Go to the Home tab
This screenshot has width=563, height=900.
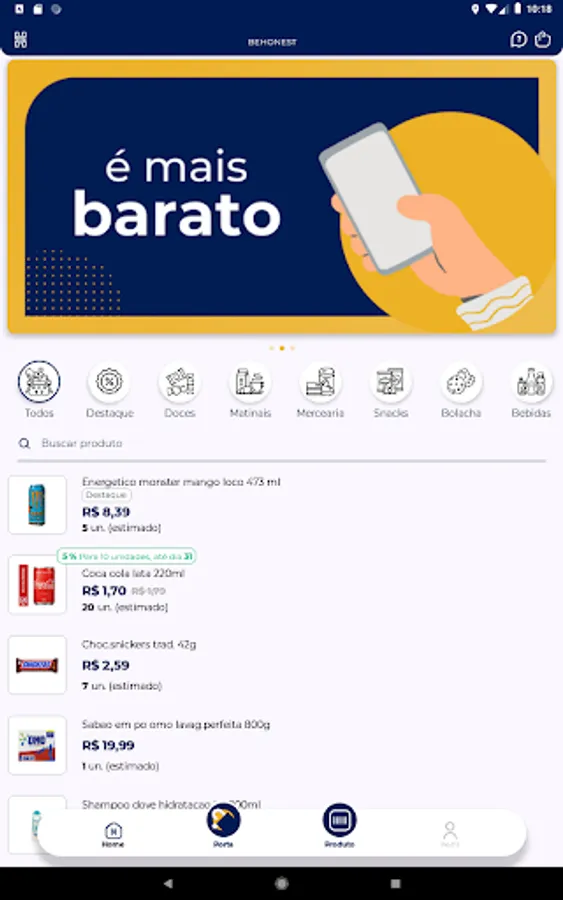pos(113,835)
